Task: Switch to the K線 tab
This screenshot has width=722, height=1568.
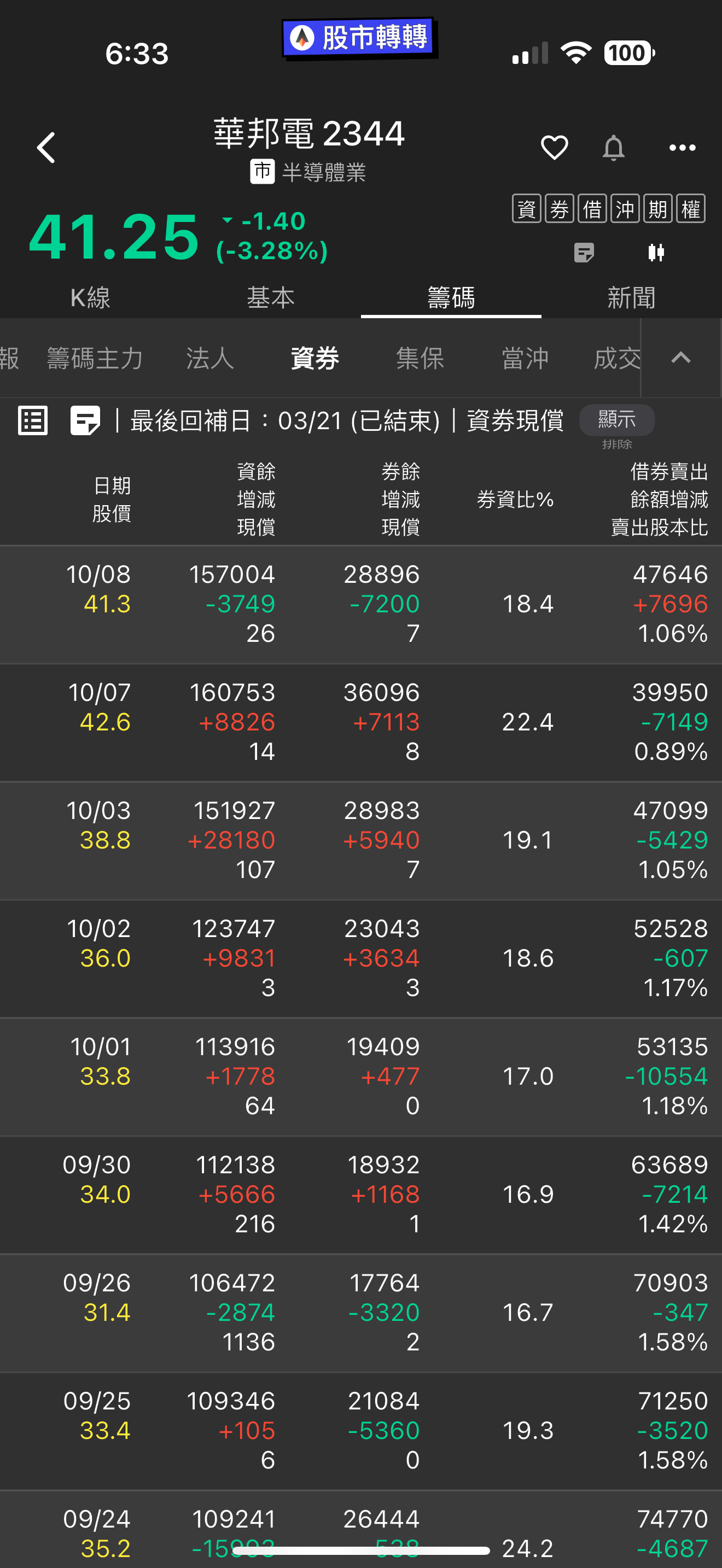Action: coord(90,297)
